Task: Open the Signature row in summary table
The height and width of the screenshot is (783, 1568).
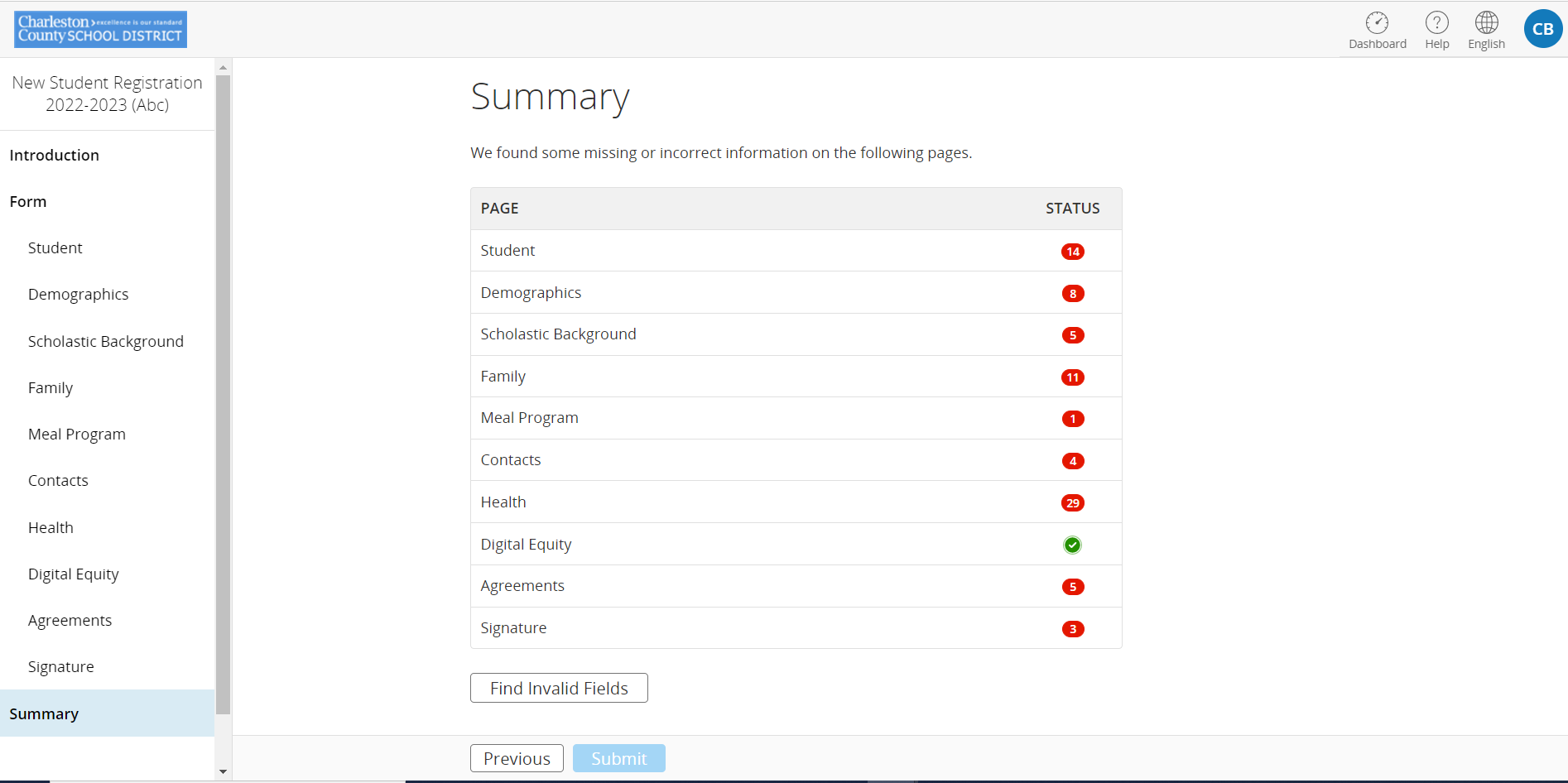Action: (513, 628)
